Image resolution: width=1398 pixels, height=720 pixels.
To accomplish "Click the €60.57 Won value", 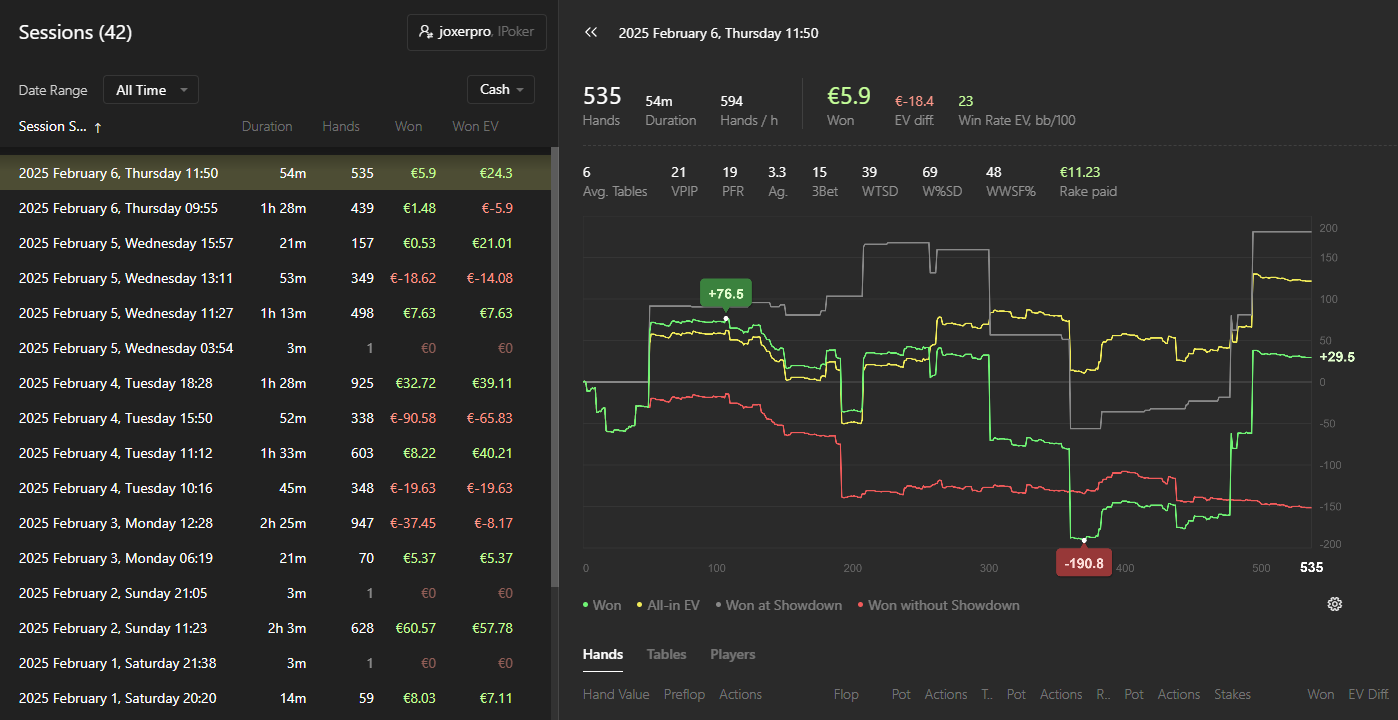I will click(414, 628).
